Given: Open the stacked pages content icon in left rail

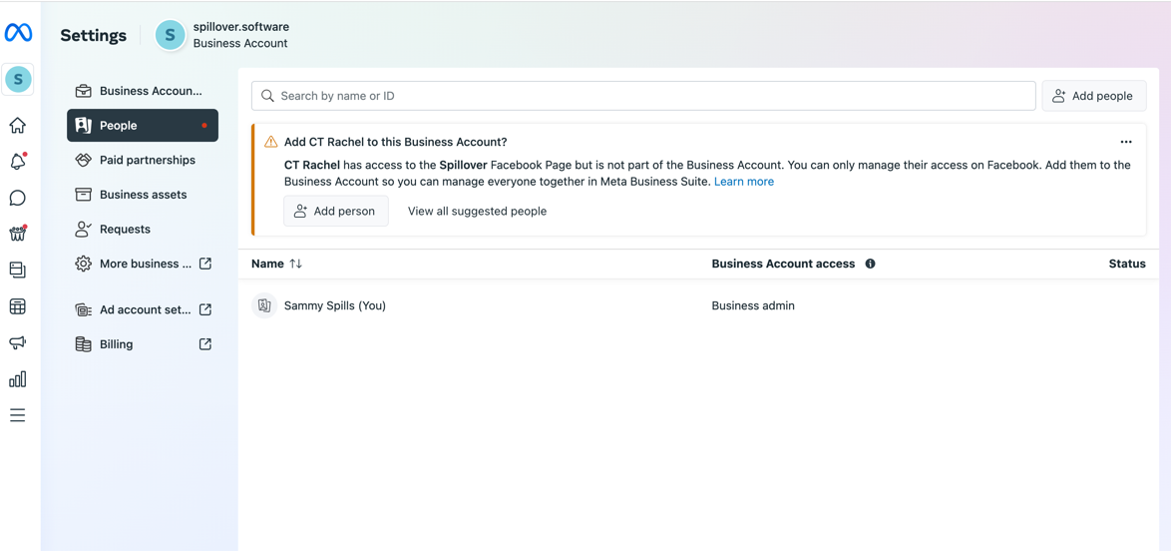Looking at the screenshot, I should click(x=17, y=270).
